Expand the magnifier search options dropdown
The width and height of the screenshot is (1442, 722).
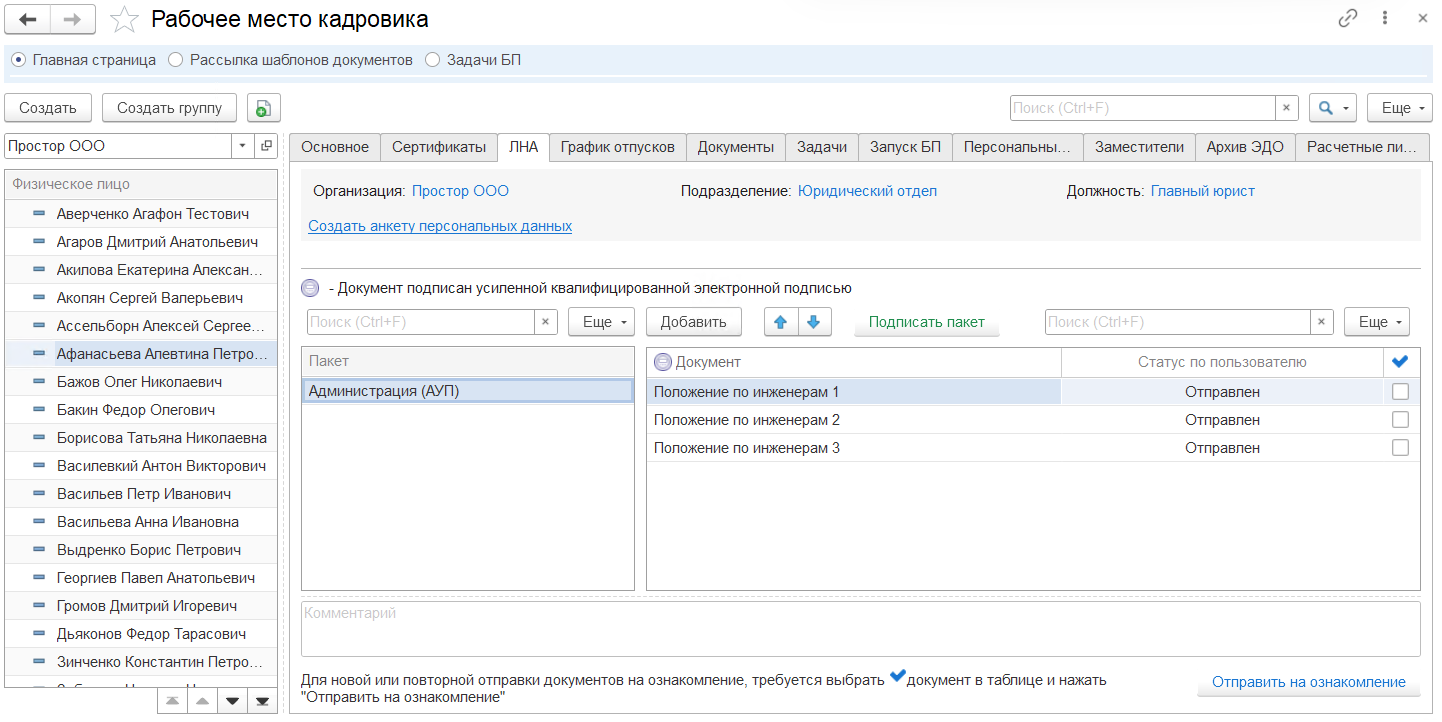[x=1333, y=108]
